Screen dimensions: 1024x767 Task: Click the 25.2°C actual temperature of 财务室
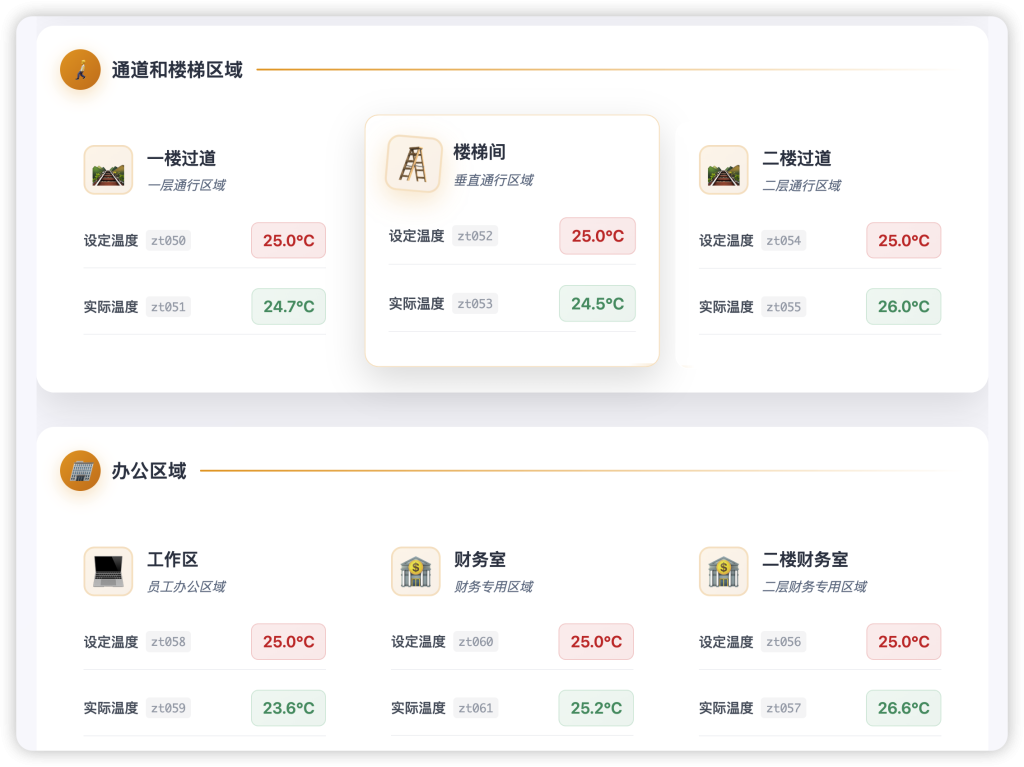tap(596, 708)
